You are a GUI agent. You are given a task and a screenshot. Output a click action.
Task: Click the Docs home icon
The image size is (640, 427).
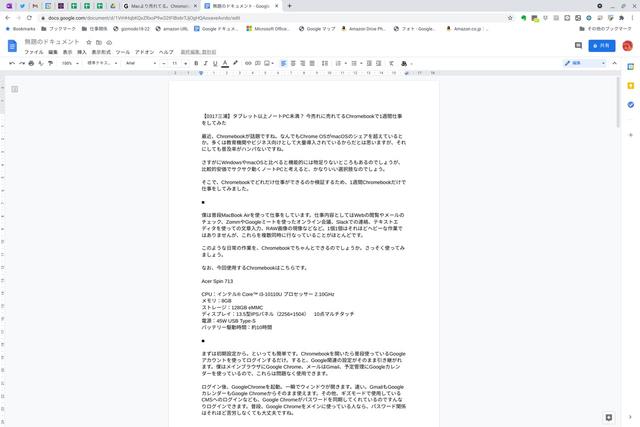(12, 46)
